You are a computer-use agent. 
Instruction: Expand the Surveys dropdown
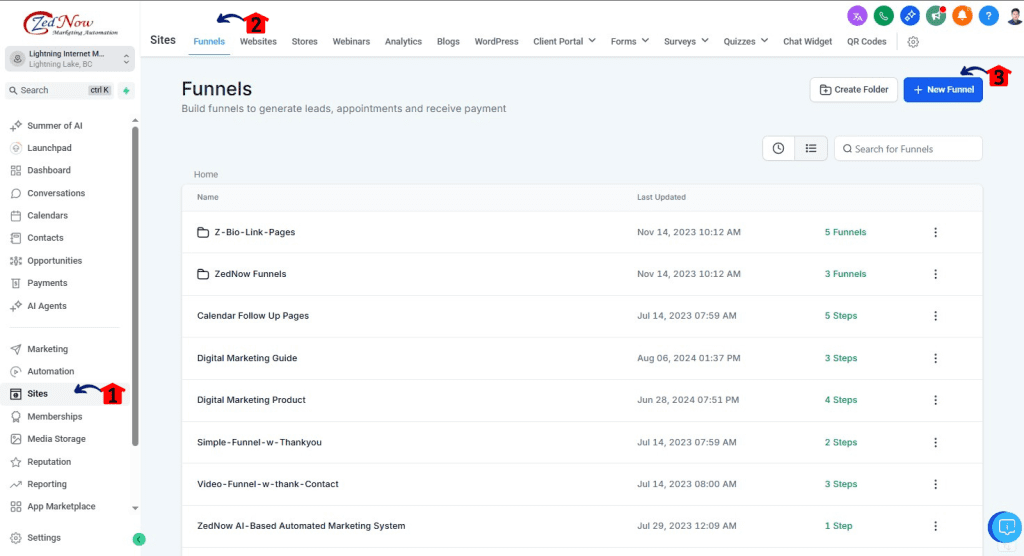686,41
